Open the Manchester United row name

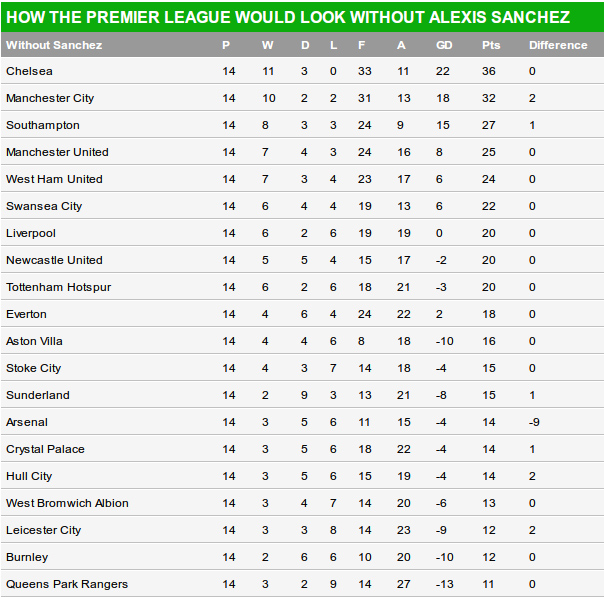57,153
